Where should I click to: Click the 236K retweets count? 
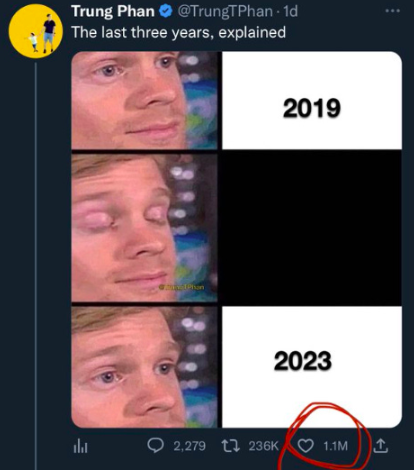click(x=263, y=446)
